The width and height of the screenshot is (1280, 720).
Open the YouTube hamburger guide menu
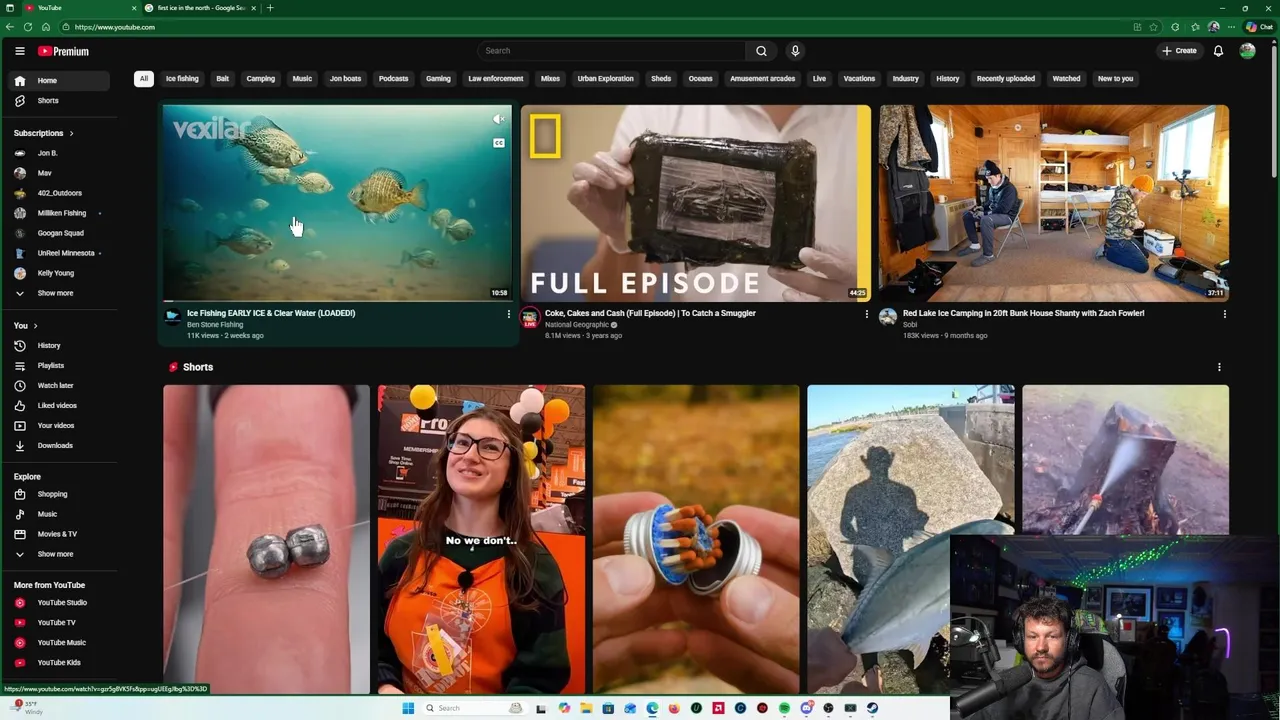pyautogui.click(x=19, y=51)
